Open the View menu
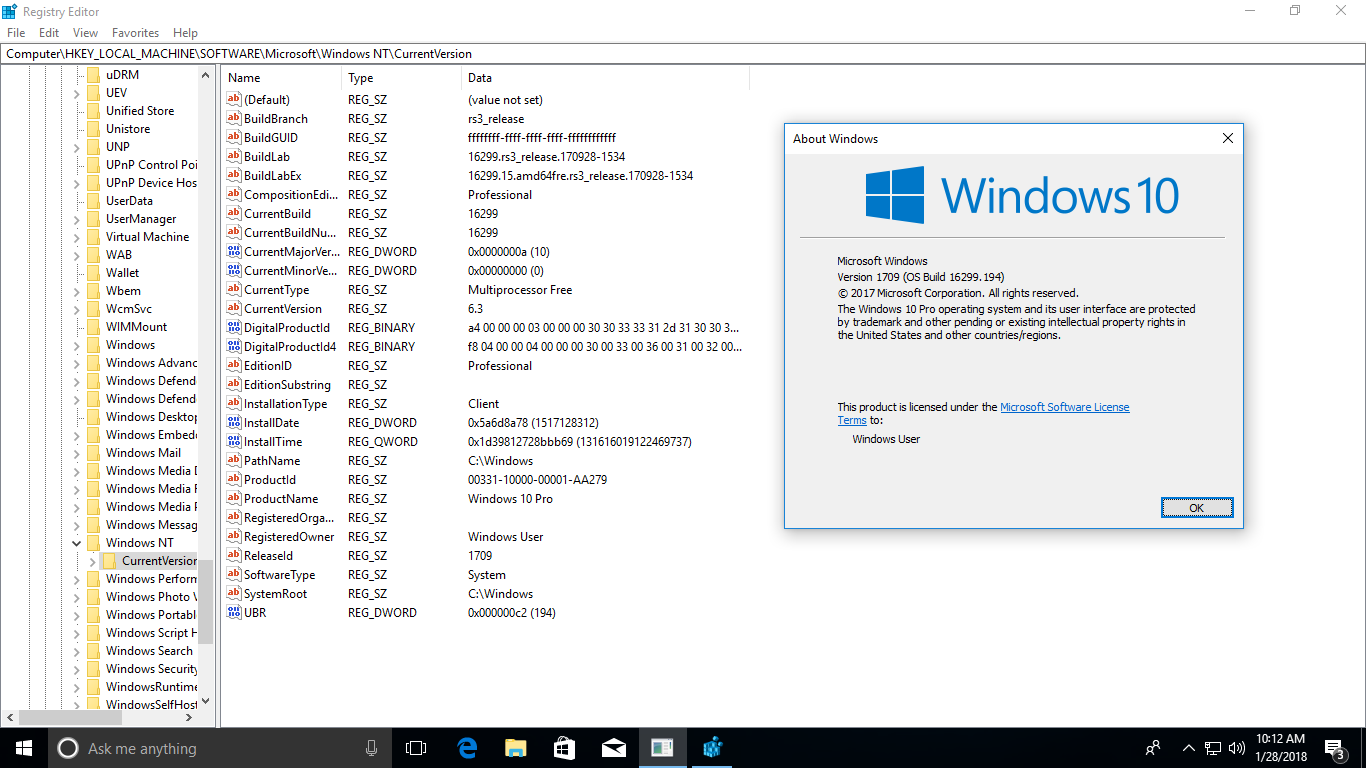The height and width of the screenshot is (768, 1366). [x=85, y=33]
